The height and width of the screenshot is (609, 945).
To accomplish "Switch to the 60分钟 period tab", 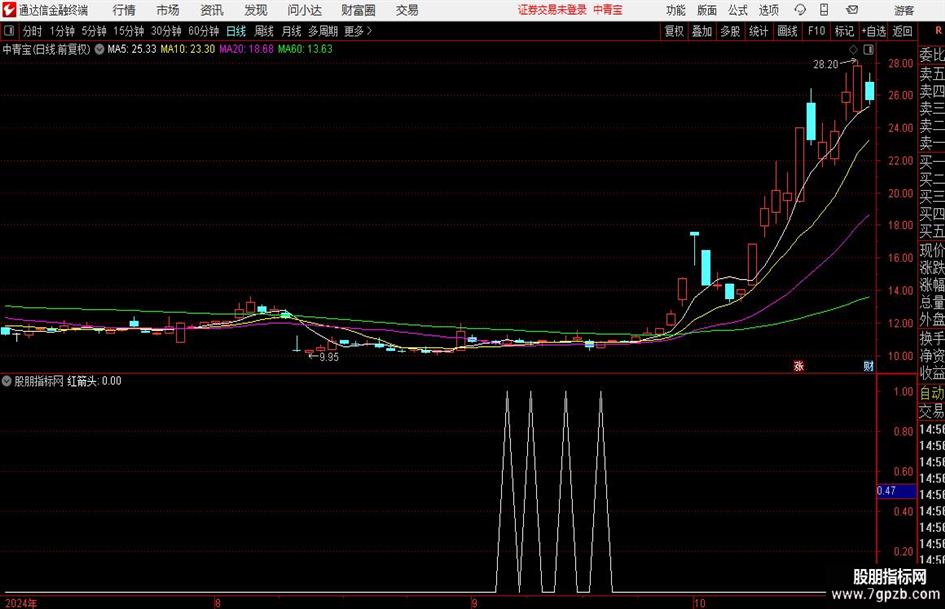I will click(x=203, y=31).
